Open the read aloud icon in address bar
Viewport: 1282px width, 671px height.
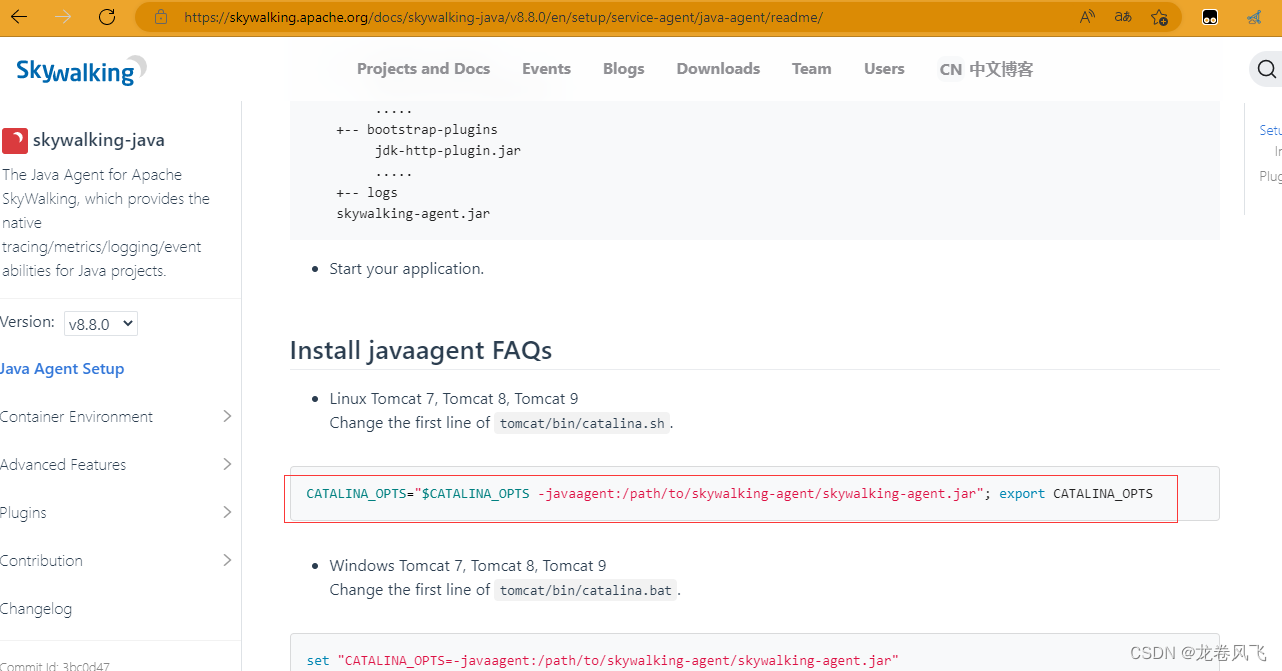point(1088,17)
